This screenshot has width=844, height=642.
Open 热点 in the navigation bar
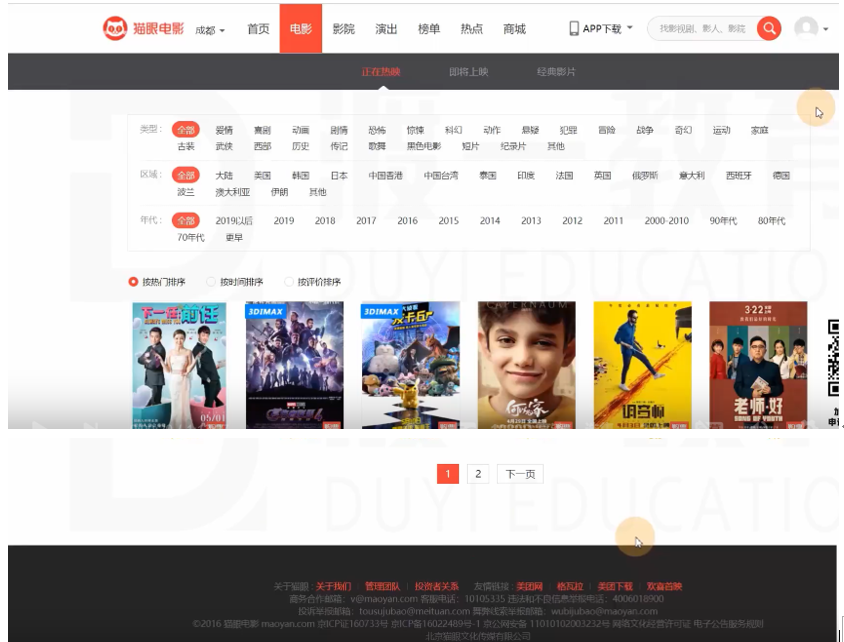(x=472, y=29)
